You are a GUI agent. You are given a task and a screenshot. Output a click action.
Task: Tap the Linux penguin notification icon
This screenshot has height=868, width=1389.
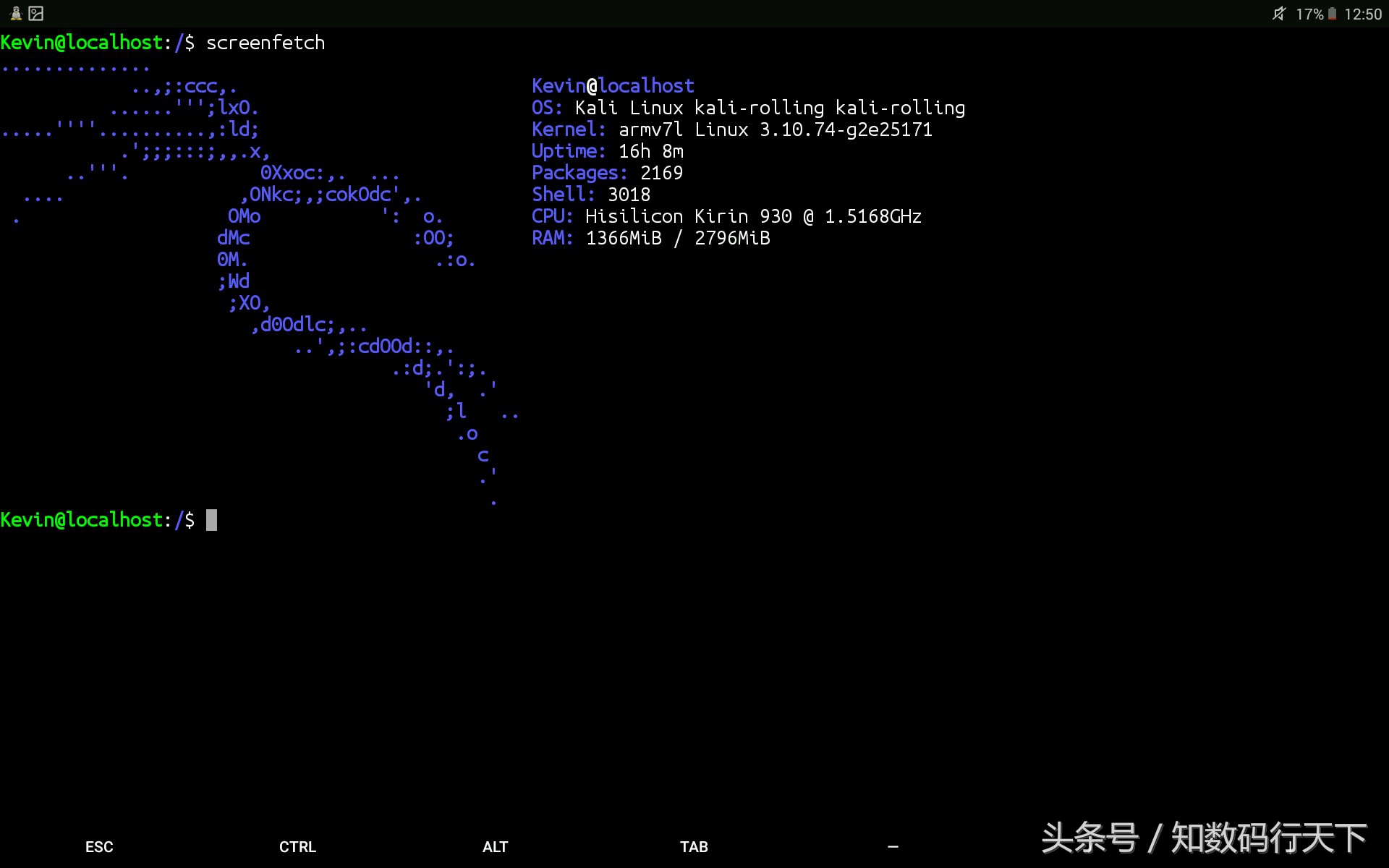(16, 13)
